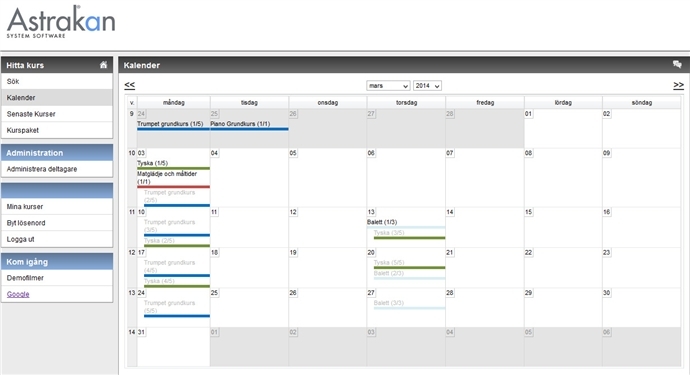Go to previous month with << arrow

pyautogui.click(x=129, y=85)
